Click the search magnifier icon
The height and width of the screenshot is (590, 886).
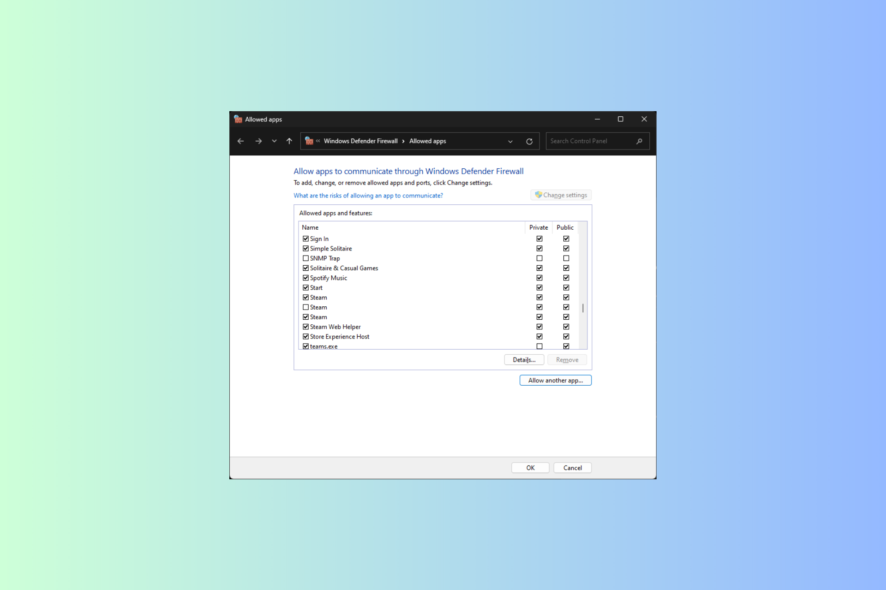tap(638, 140)
